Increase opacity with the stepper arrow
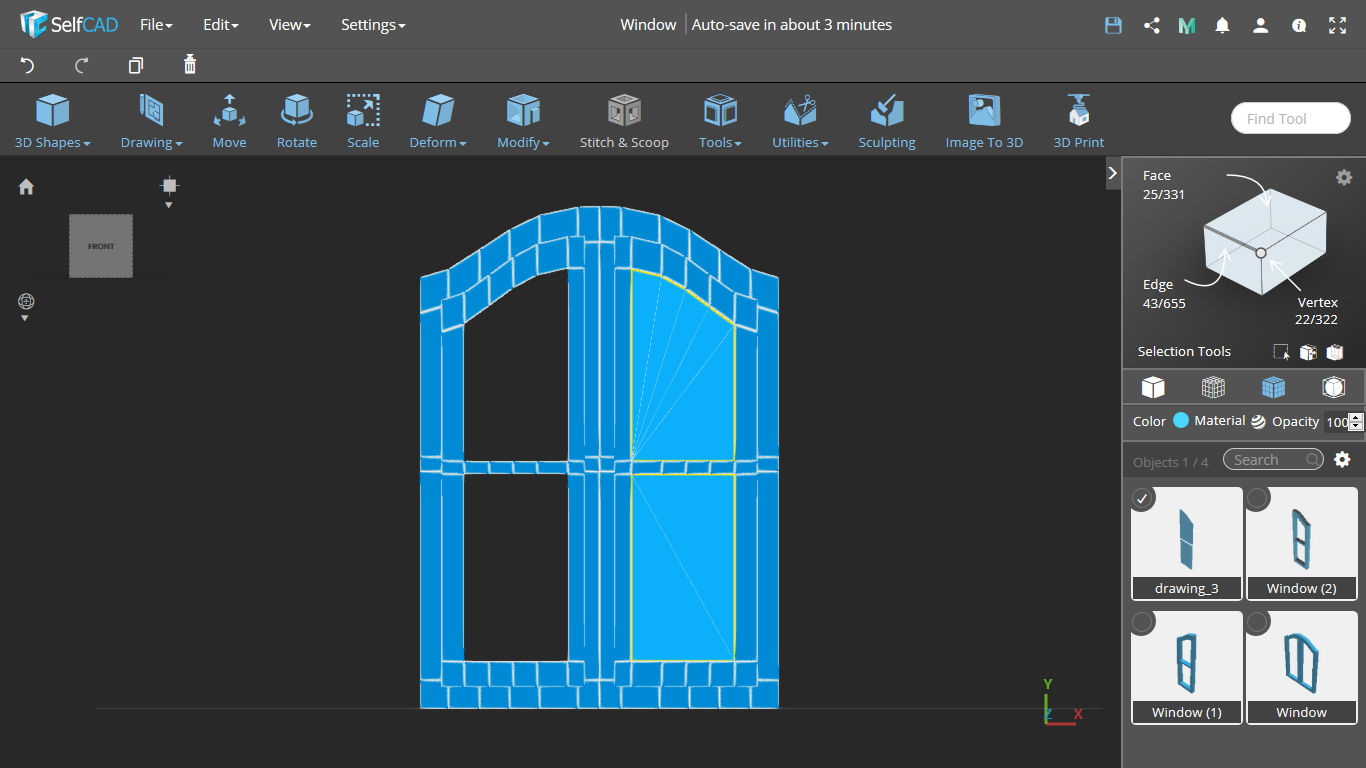1366x768 pixels. (x=1356, y=417)
